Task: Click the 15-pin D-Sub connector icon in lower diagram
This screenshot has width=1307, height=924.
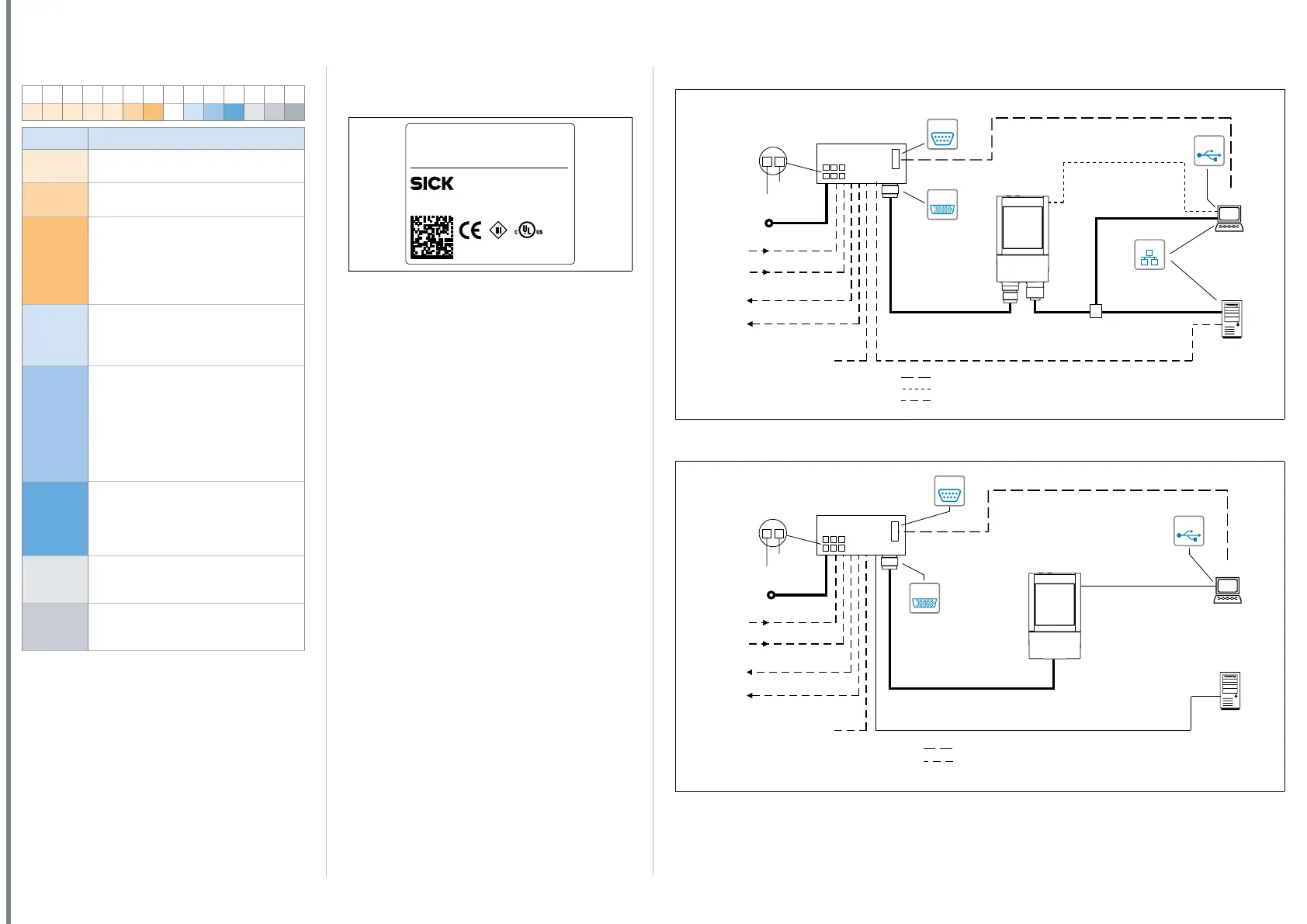Action: click(x=924, y=598)
